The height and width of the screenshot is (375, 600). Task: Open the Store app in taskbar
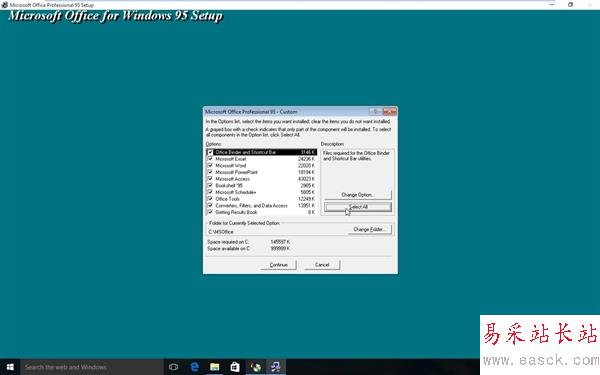235,367
